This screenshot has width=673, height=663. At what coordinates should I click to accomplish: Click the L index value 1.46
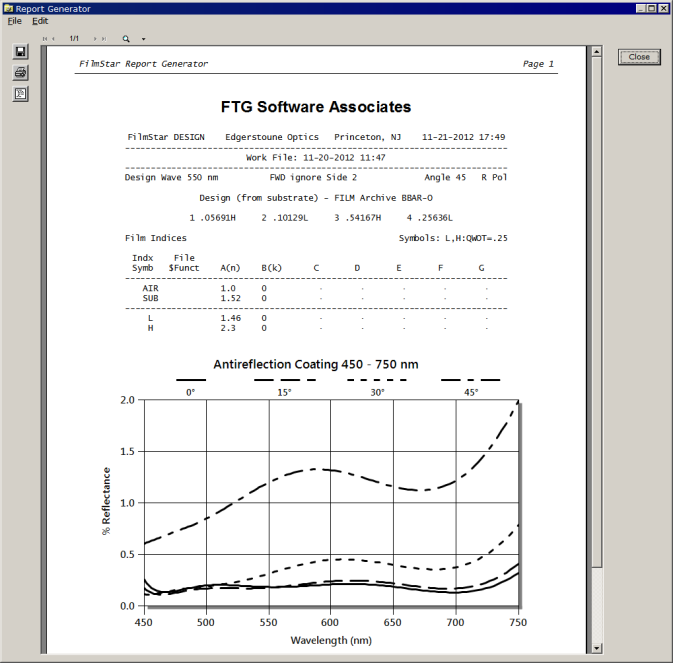pyautogui.click(x=230, y=318)
